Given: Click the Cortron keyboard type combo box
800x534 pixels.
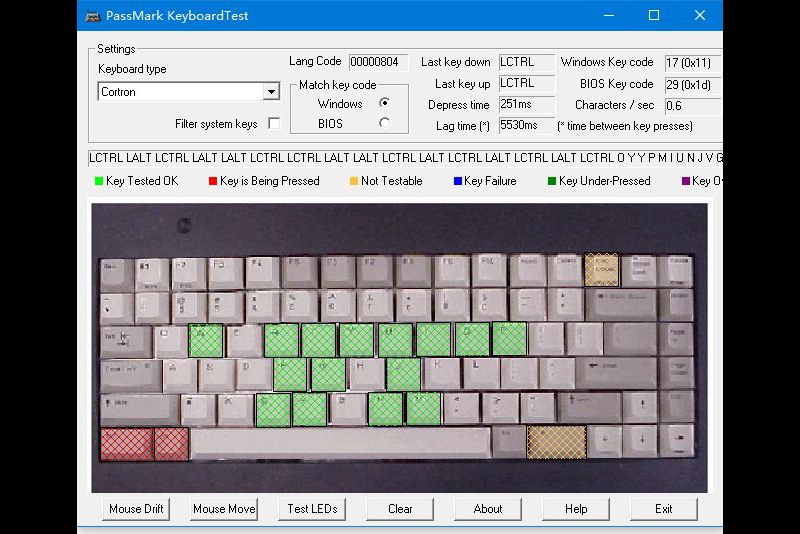Looking at the screenshot, I should [x=188, y=92].
